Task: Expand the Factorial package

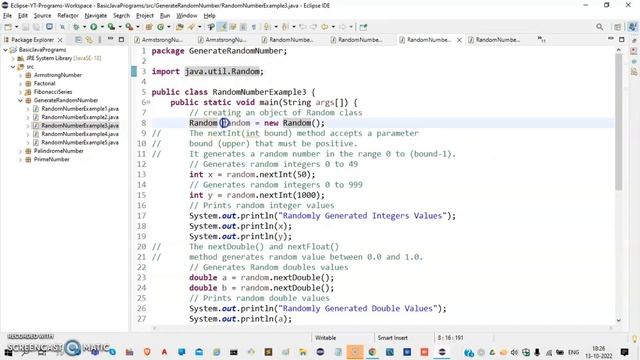Action: [x=20, y=84]
